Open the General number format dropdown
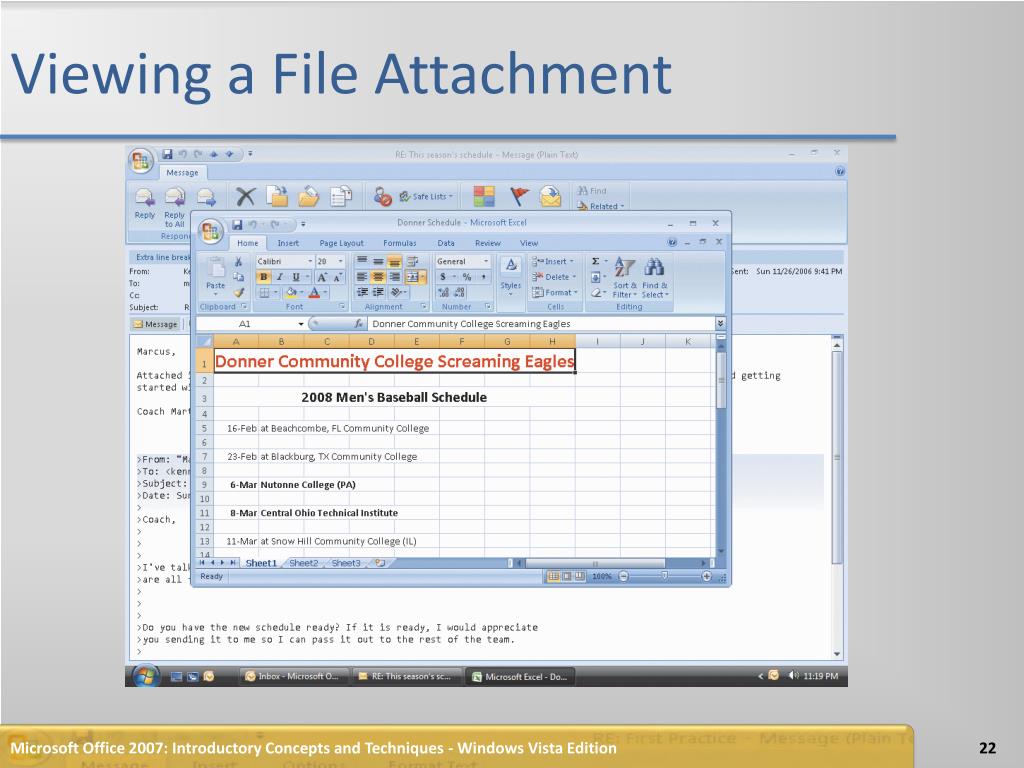This screenshot has width=1024, height=768. pyautogui.click(x=486, y=261)
